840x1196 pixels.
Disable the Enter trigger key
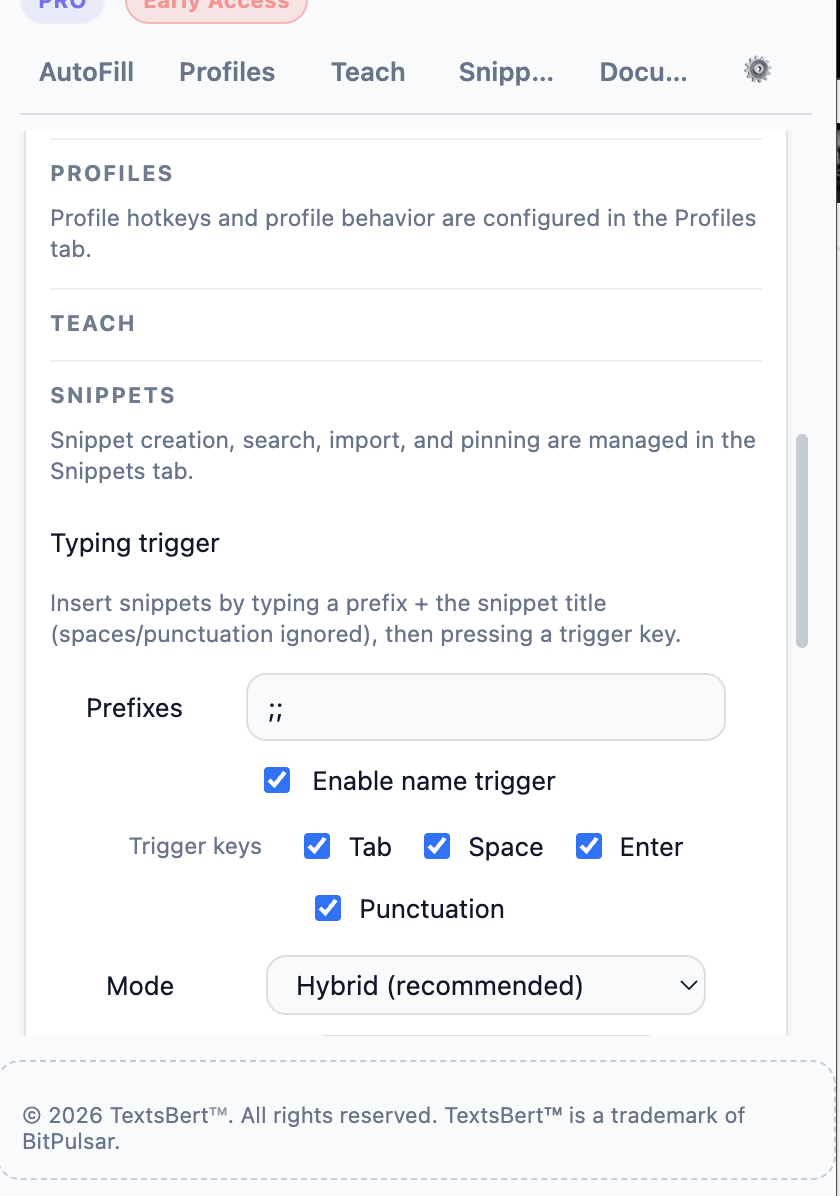pos(588,846)
